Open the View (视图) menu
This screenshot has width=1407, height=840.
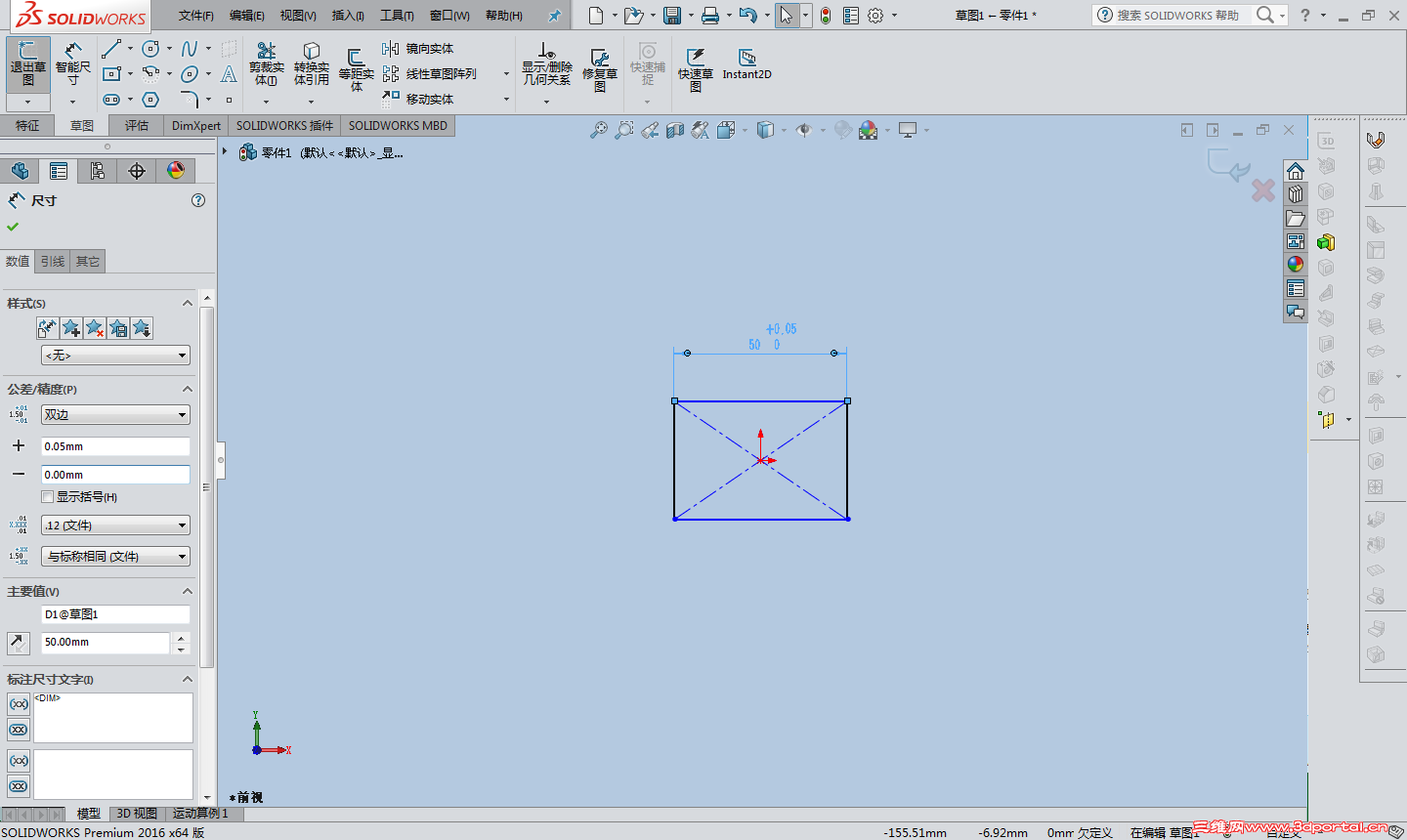tap(298, 16)
